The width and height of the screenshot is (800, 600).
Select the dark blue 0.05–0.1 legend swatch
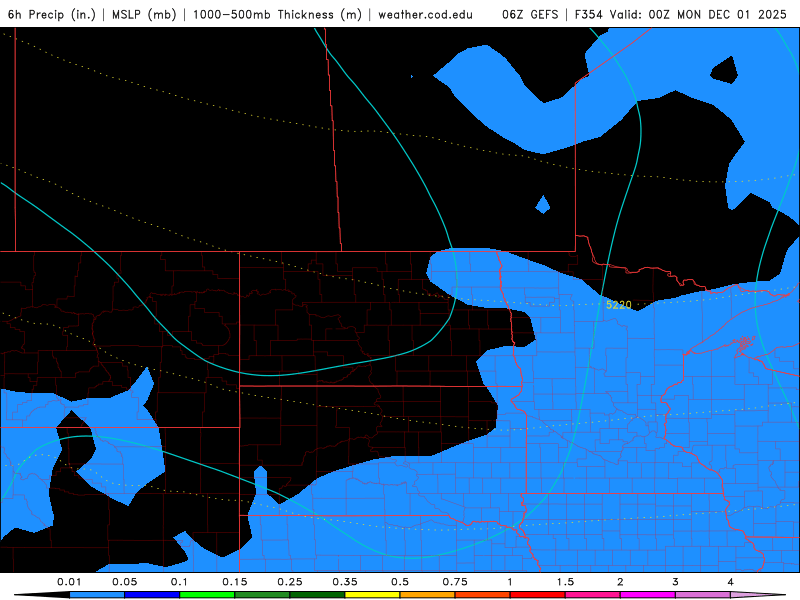(152, 595)
